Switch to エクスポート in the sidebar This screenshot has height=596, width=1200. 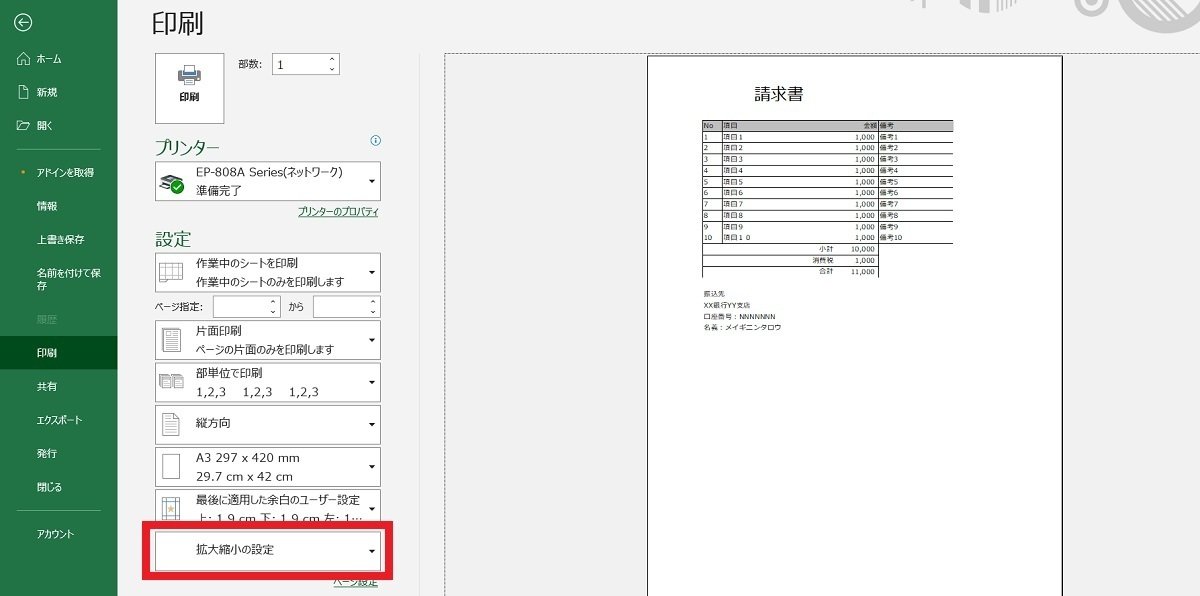click(57, 421)
